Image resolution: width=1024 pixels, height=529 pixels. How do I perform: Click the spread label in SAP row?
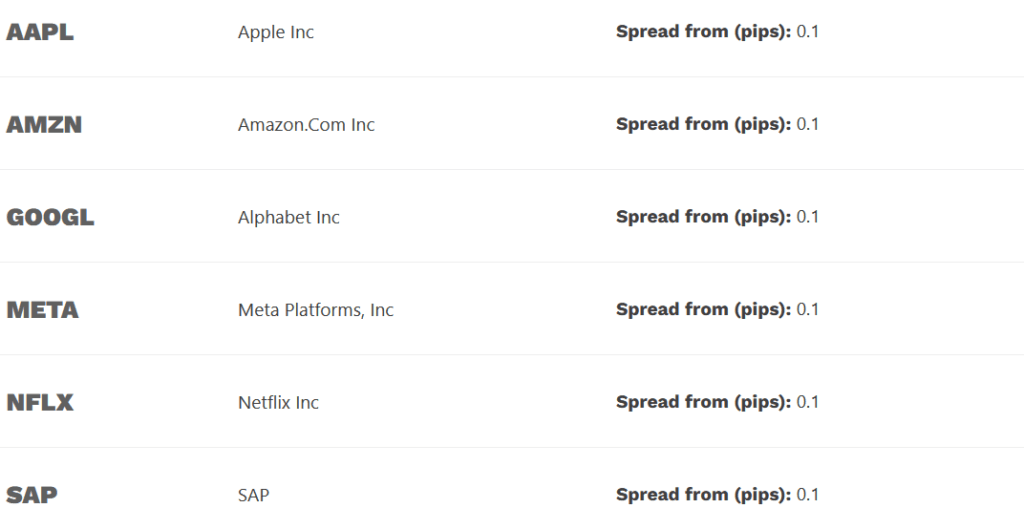tap(703, 494)
